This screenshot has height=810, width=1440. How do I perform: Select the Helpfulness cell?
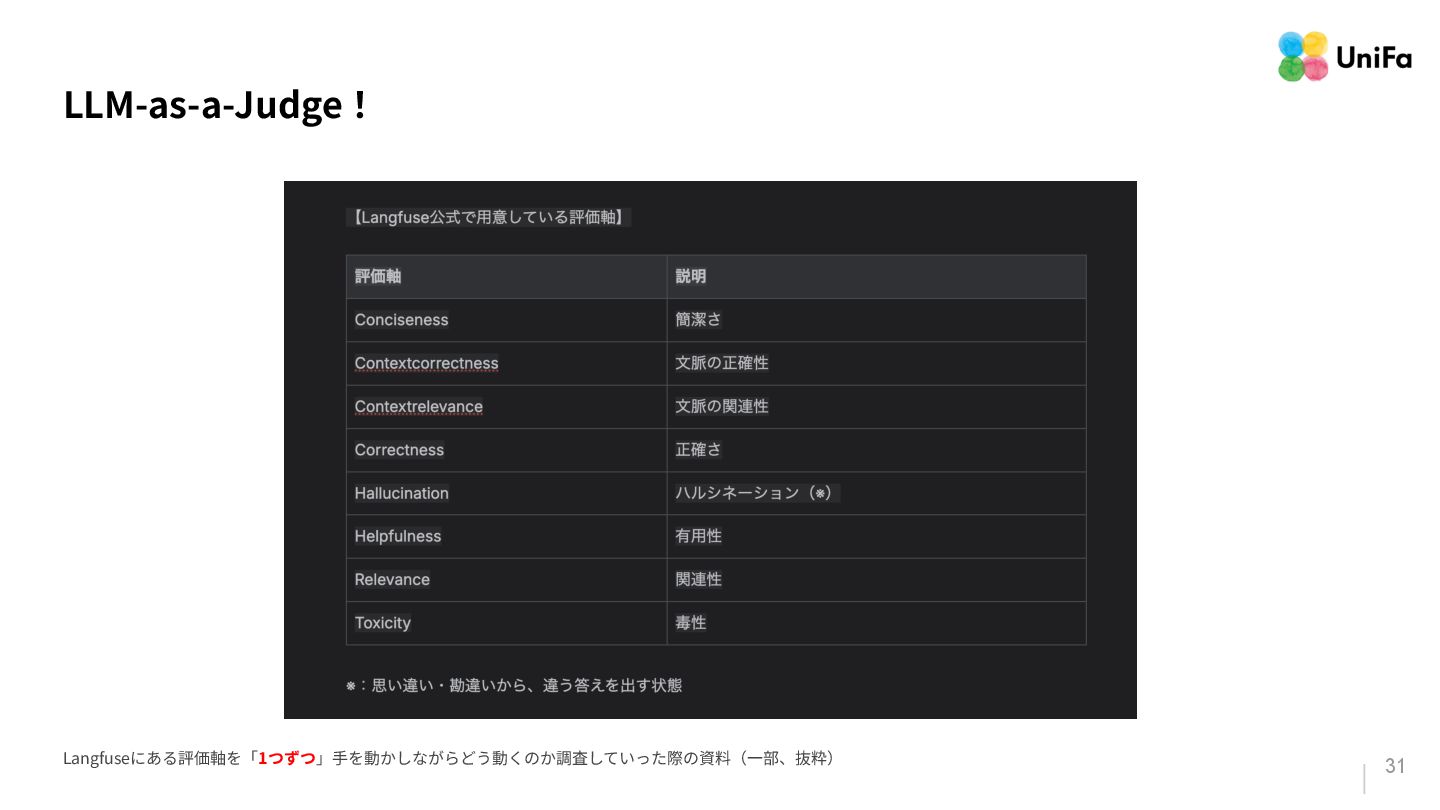506,536
